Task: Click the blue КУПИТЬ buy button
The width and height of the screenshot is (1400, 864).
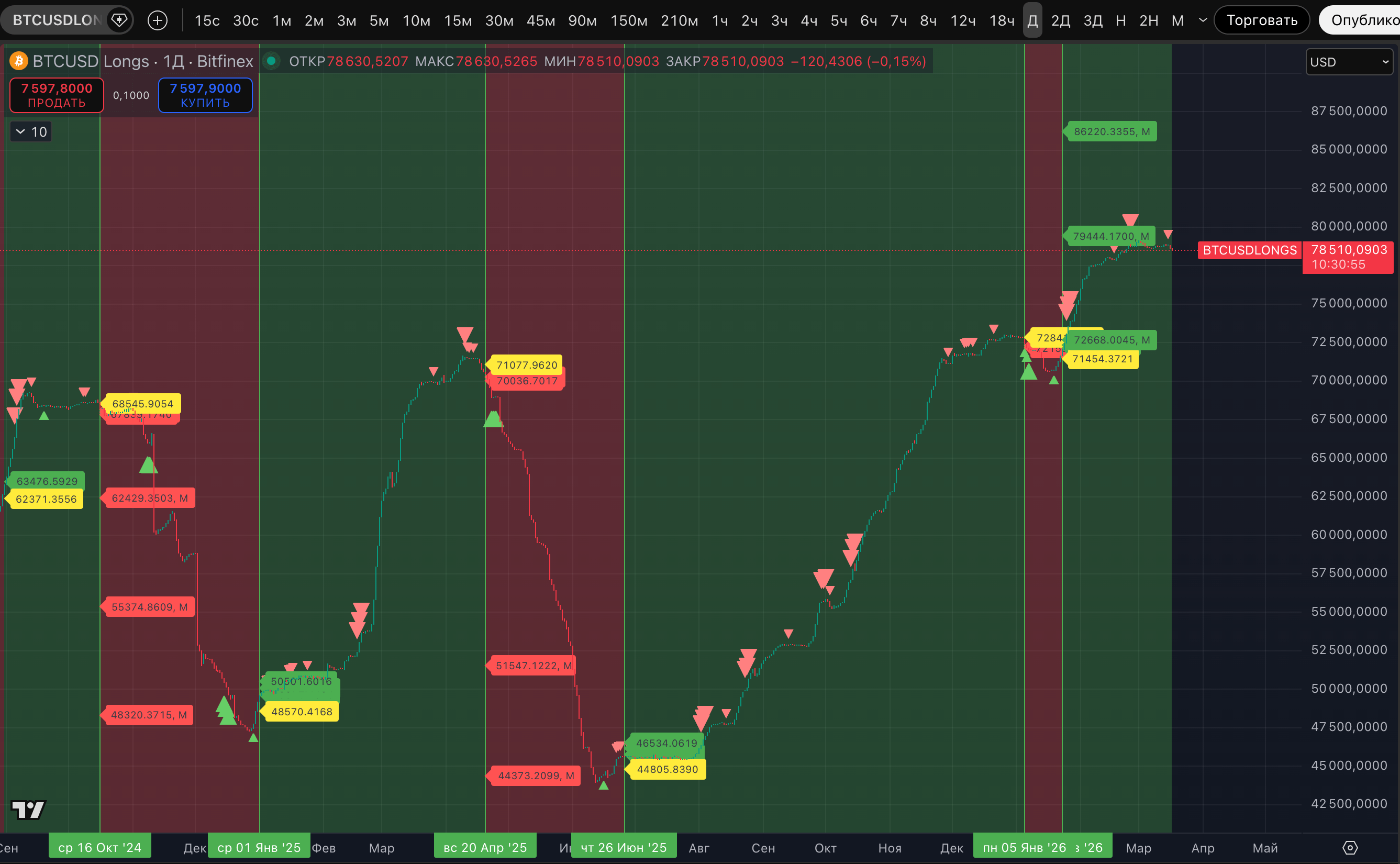Action: point(205,95)
